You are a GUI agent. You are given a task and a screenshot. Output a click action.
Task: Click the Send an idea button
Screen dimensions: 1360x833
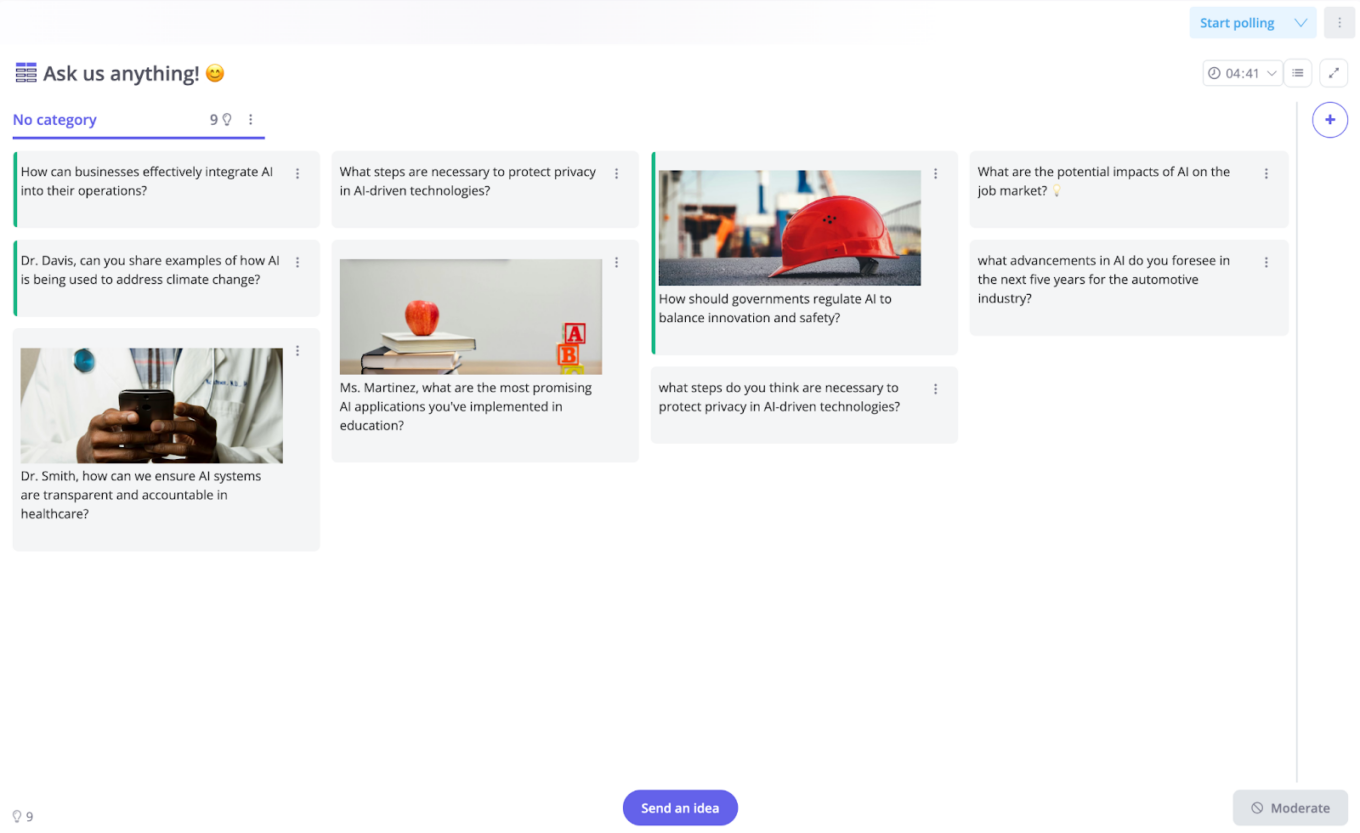[x=680, y=808]
